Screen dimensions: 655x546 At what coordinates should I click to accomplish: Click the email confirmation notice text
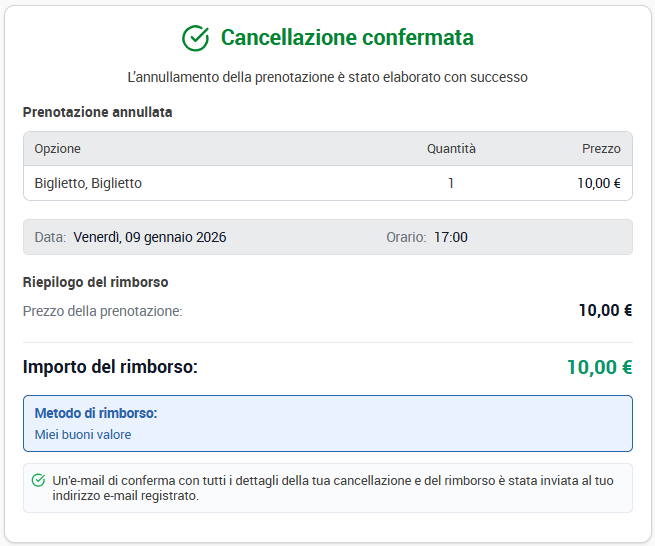point(333,488)
